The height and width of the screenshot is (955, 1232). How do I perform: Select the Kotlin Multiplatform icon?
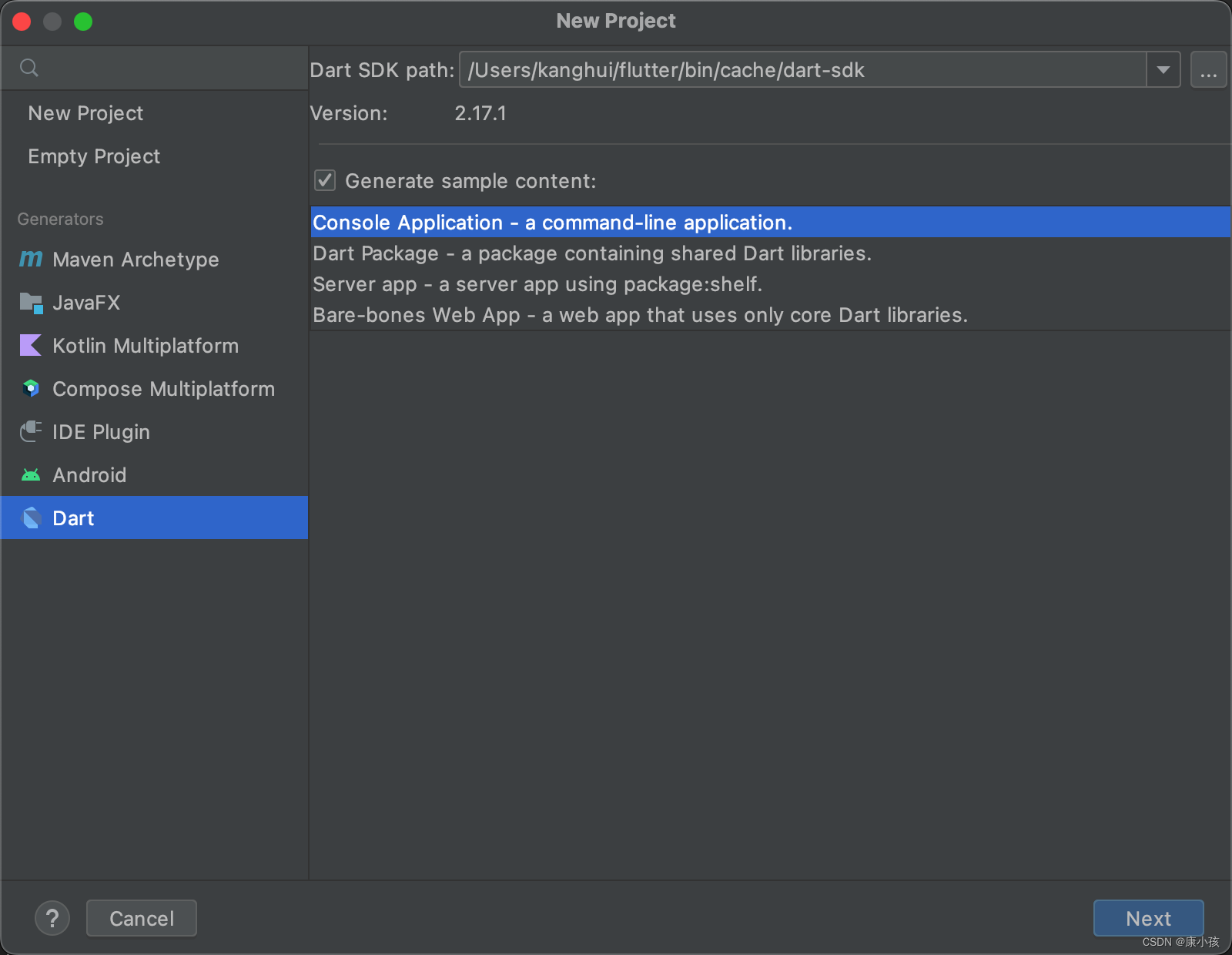[x=30, y=346]
